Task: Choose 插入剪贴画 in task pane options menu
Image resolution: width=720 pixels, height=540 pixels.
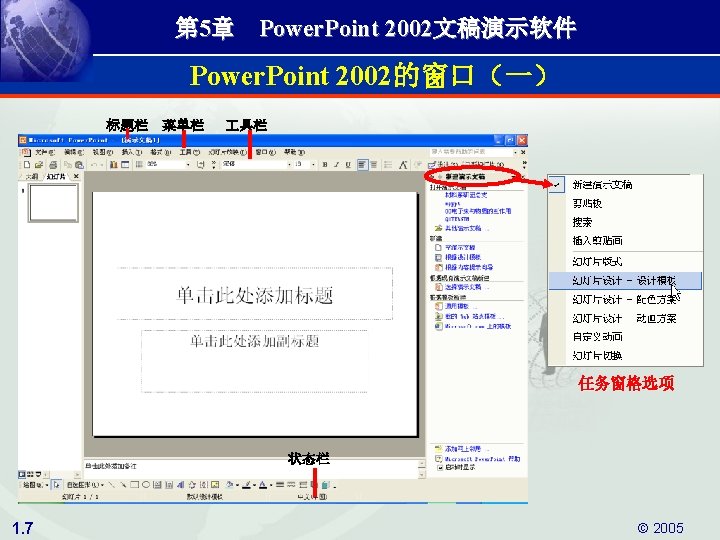Action: click(x=597, y=241)
